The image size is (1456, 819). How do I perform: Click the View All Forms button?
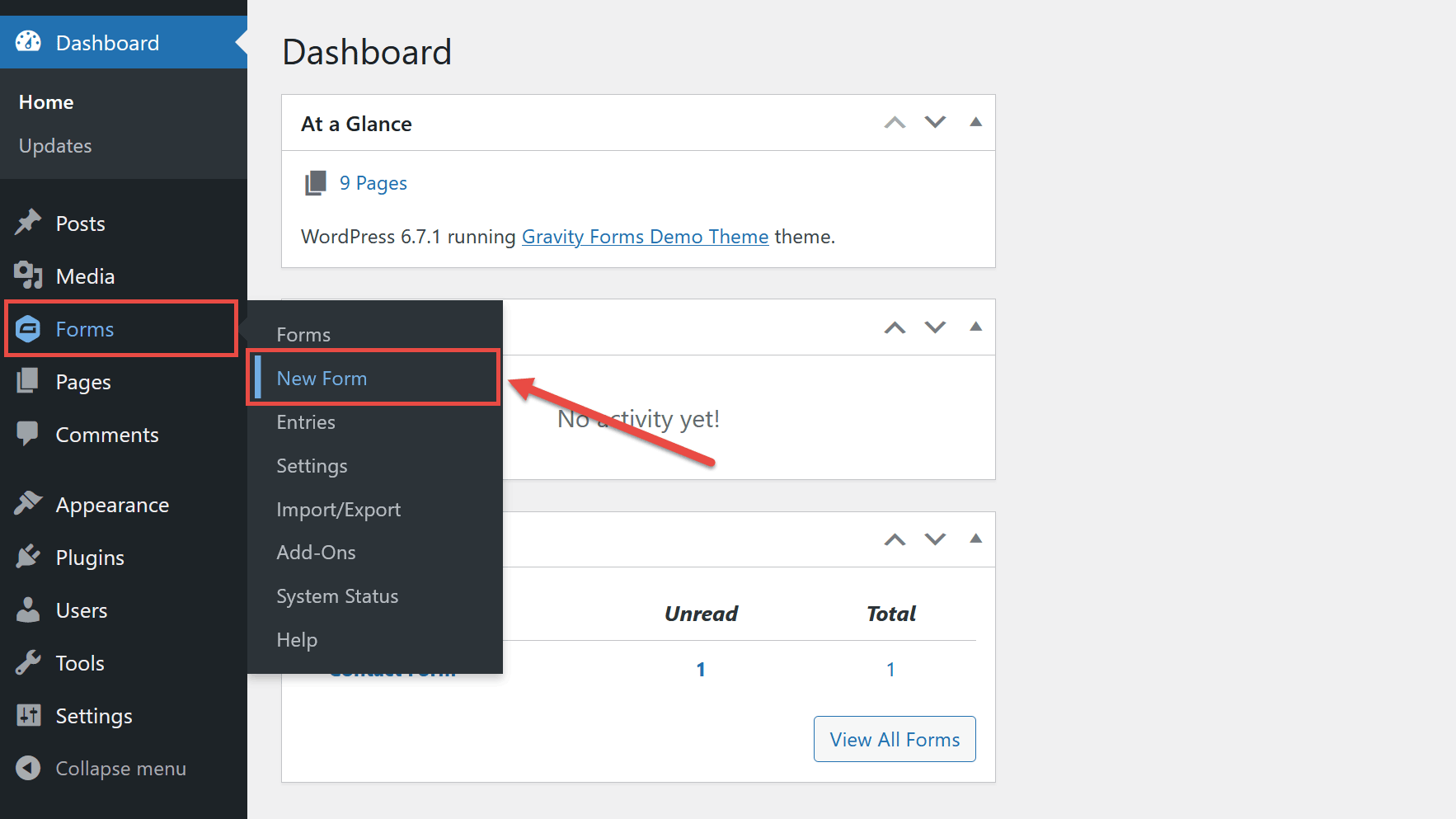[x=895, y=739]
